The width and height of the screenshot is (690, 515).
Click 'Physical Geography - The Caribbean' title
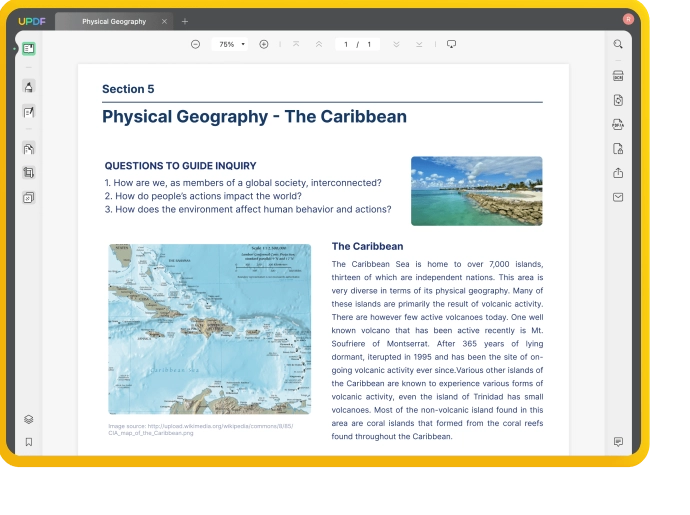(x=254, y=117)
